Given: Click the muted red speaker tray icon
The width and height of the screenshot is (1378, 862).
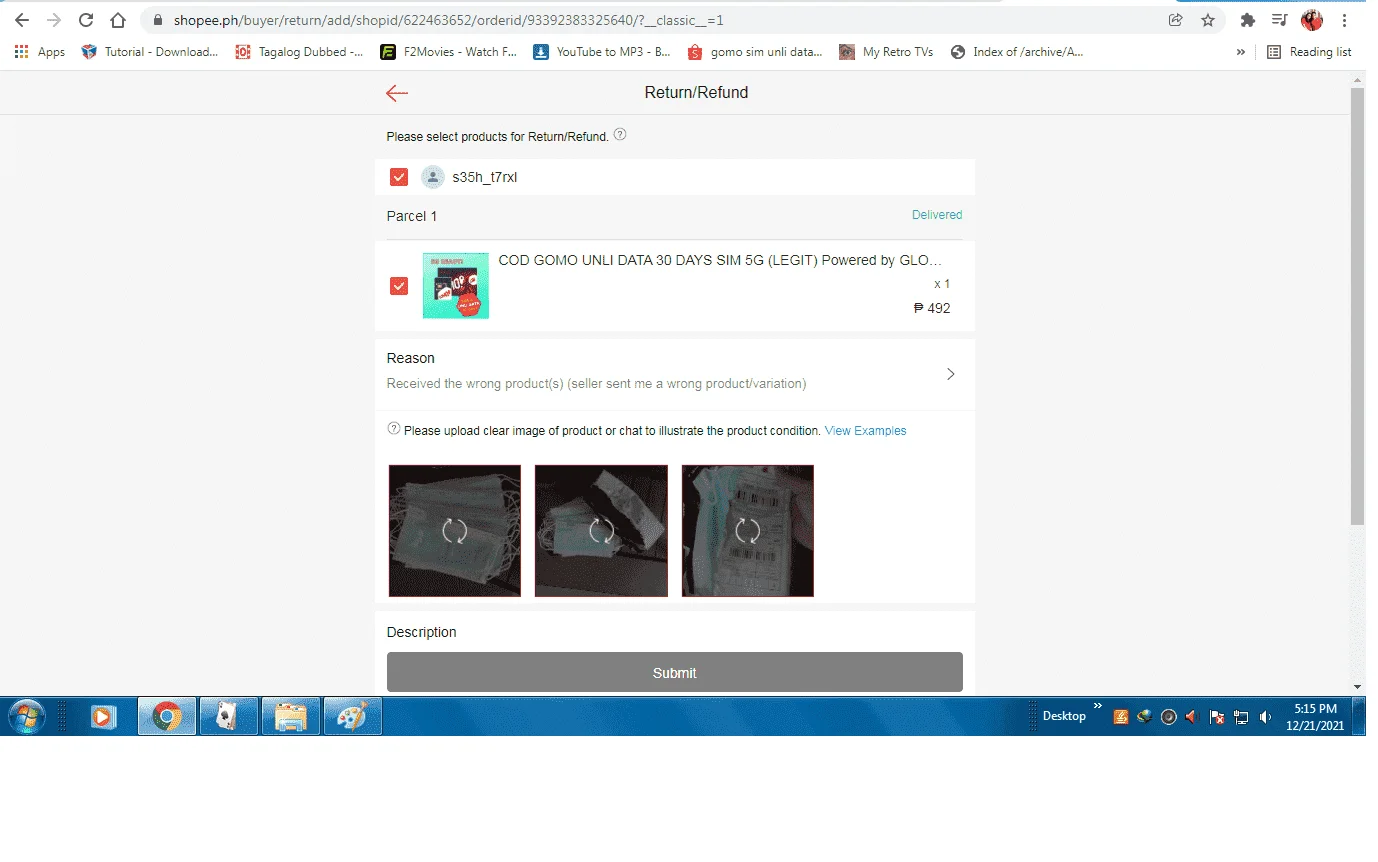Looking at the screenshot, I should click(x=1192, y=717).
